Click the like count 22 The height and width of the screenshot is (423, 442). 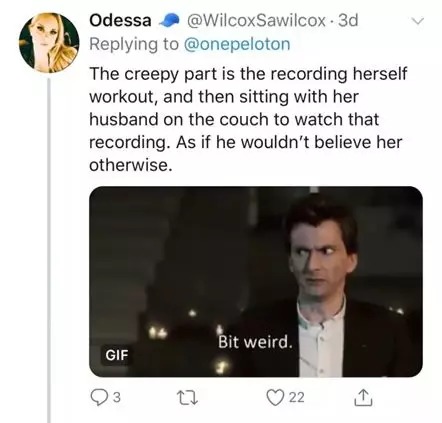click(296, 397)
